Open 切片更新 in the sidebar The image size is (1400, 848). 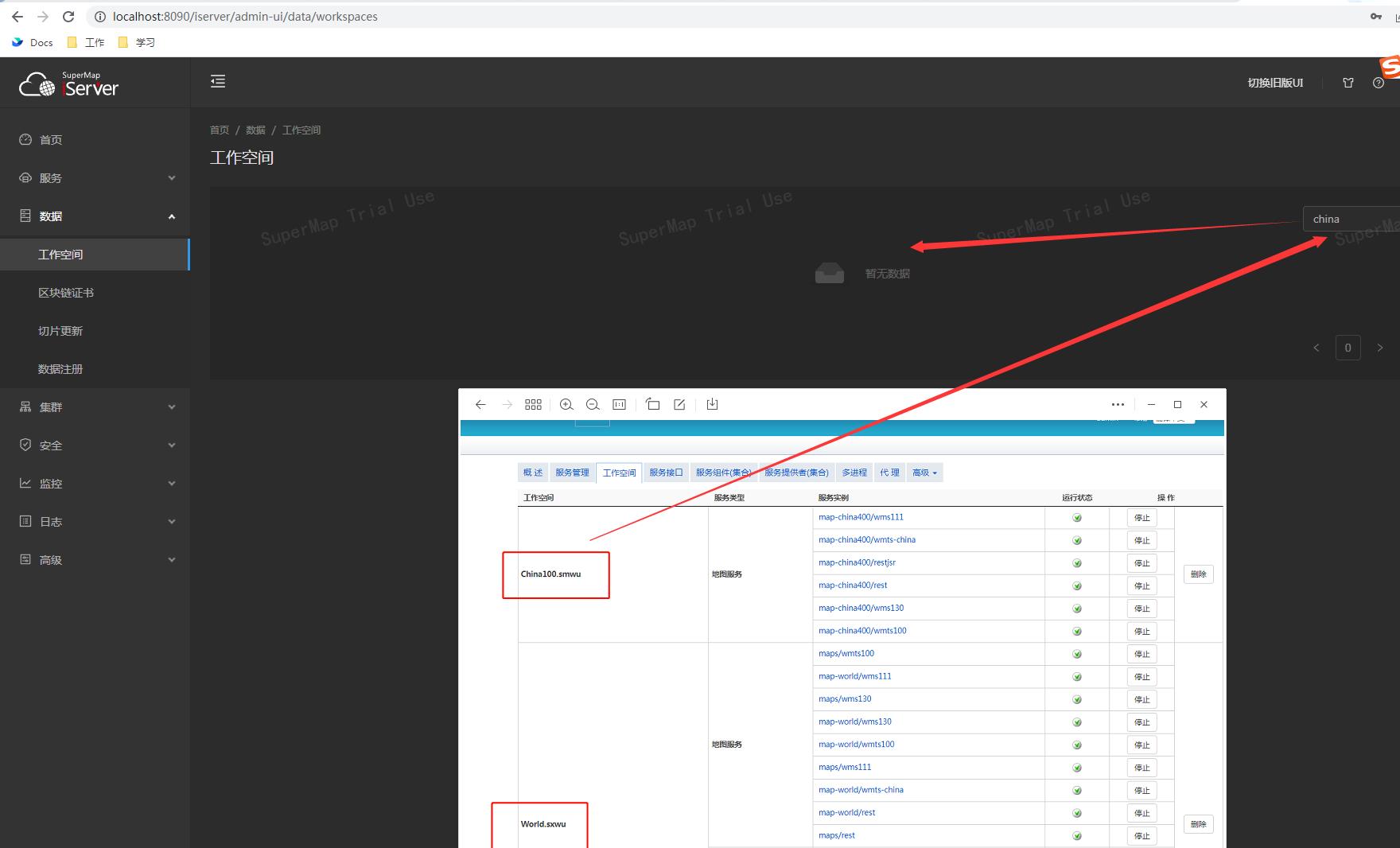[60, 331]
